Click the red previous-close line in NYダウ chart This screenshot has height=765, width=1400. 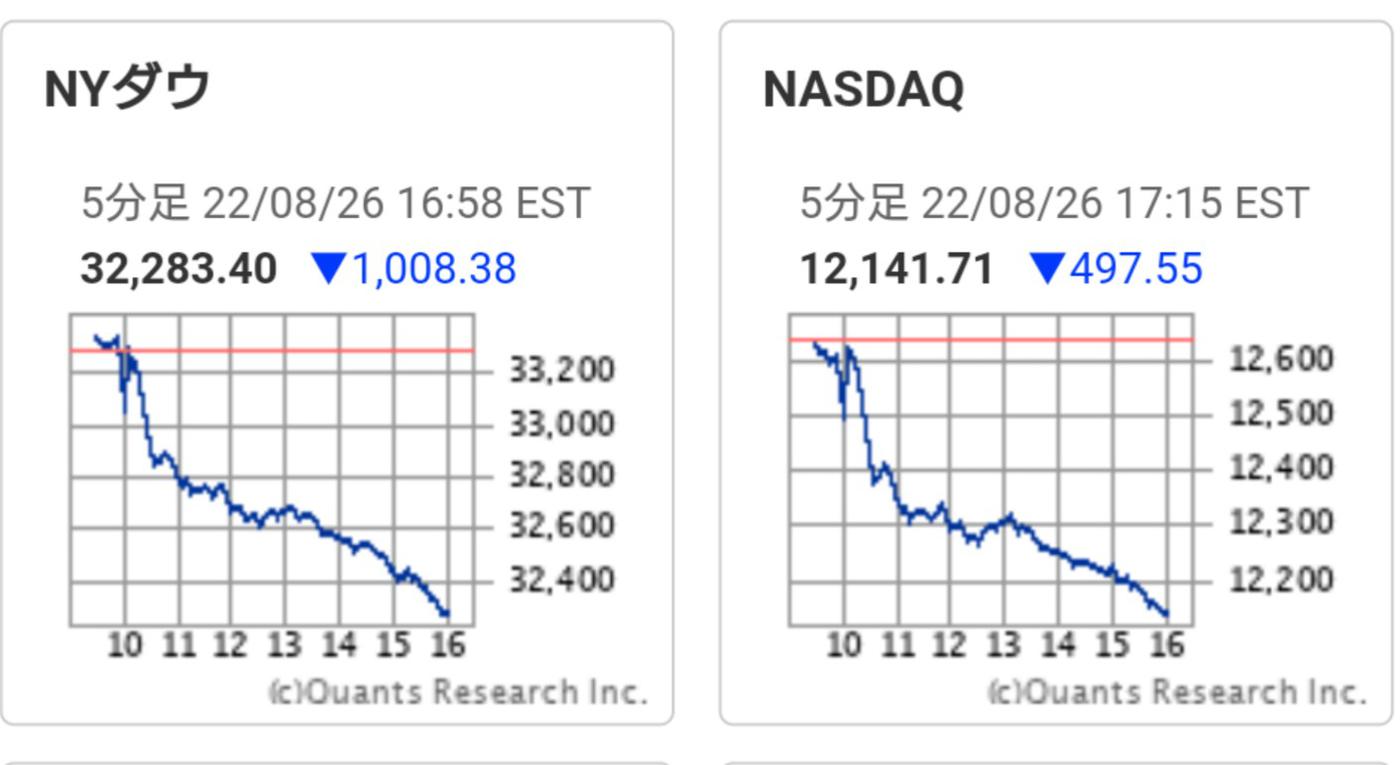[300, 350]
